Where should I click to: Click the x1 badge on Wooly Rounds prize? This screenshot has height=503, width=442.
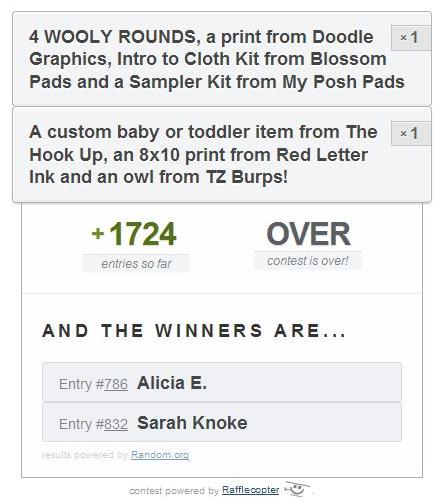click(x=411, y=38)
